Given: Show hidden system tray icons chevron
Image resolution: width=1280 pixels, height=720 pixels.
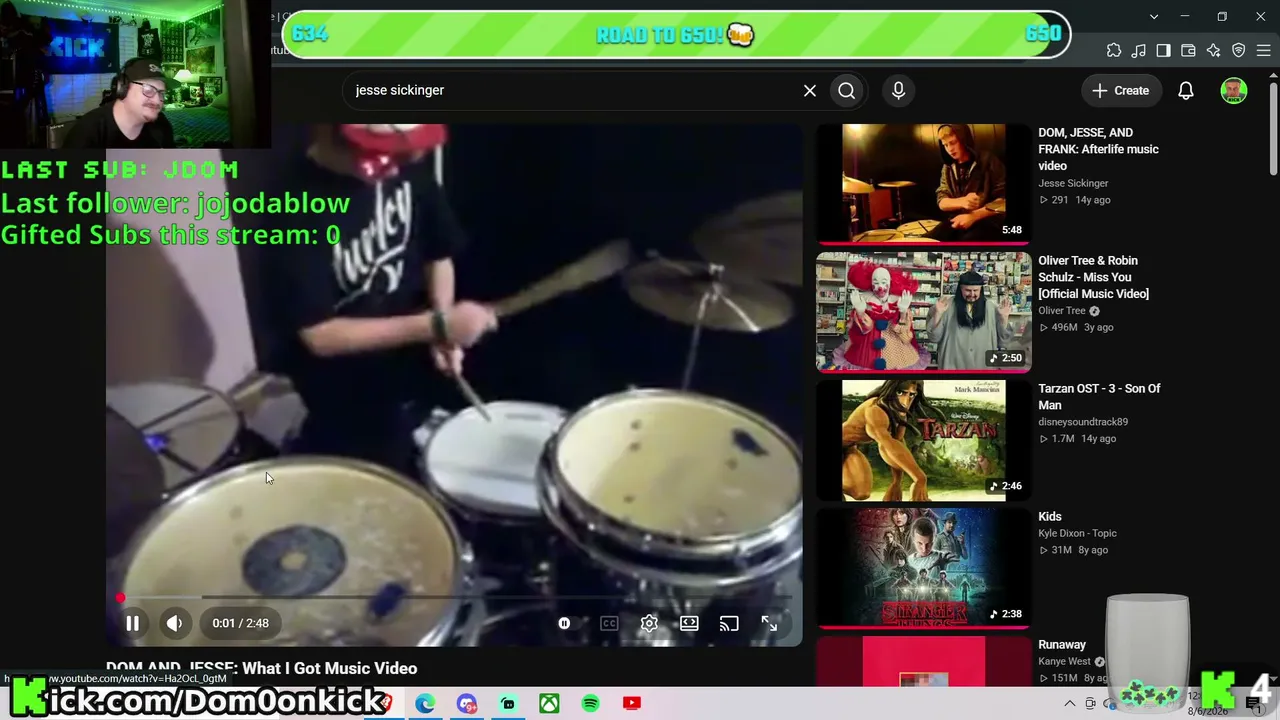Looking at the screenshot, I should click(x=1069, y=704).
